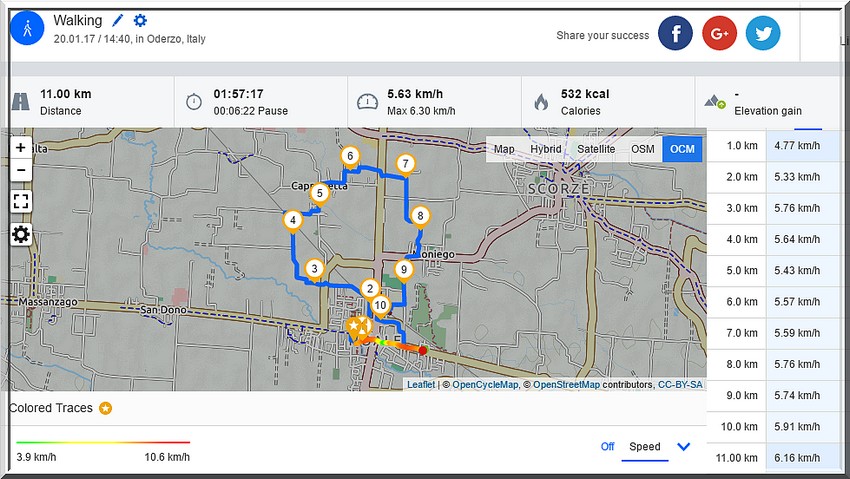Select the OCM map layer
The image size is (850, 479).
click(x=682, y=149)
